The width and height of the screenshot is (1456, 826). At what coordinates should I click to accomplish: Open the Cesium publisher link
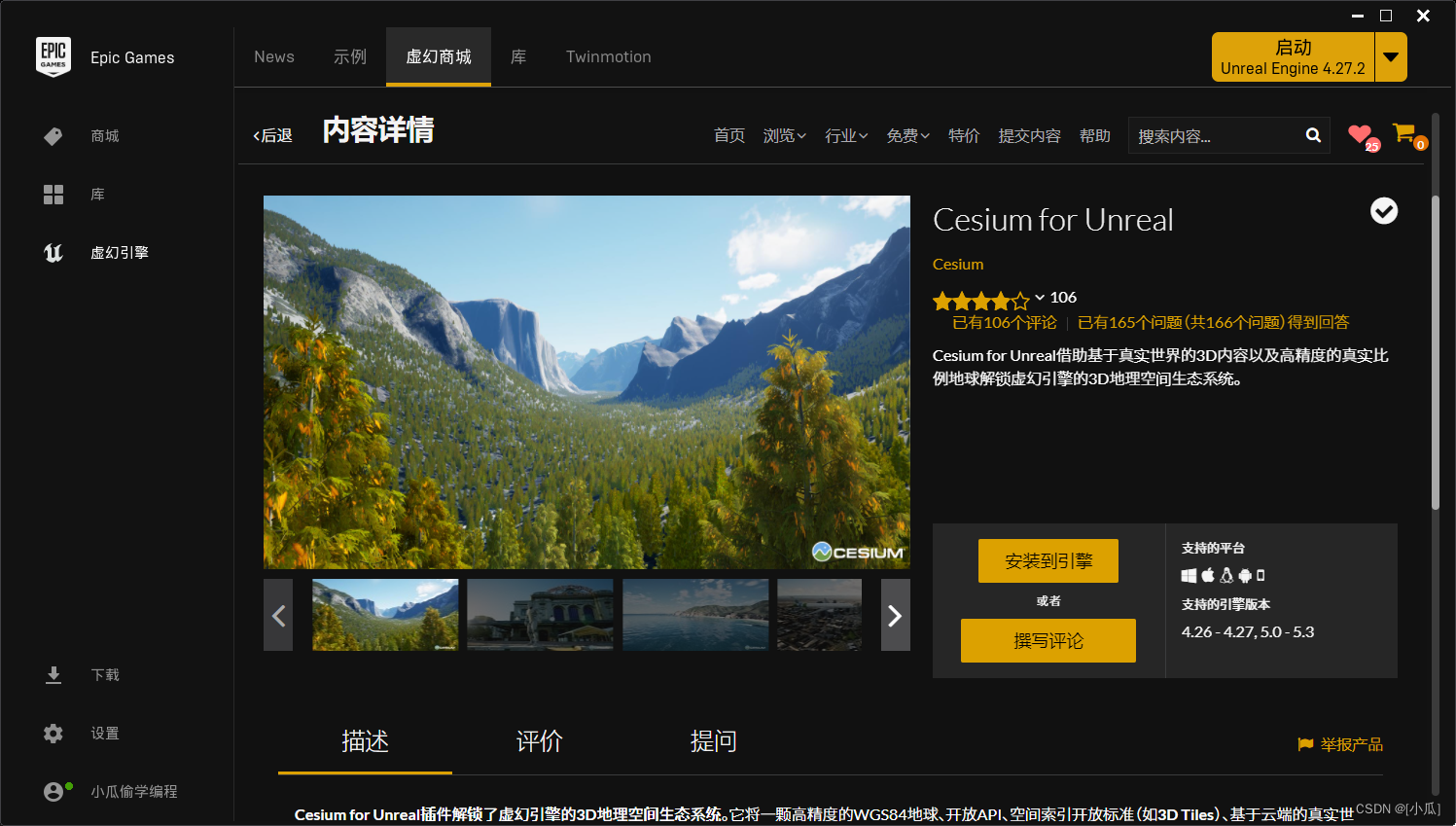958,265
